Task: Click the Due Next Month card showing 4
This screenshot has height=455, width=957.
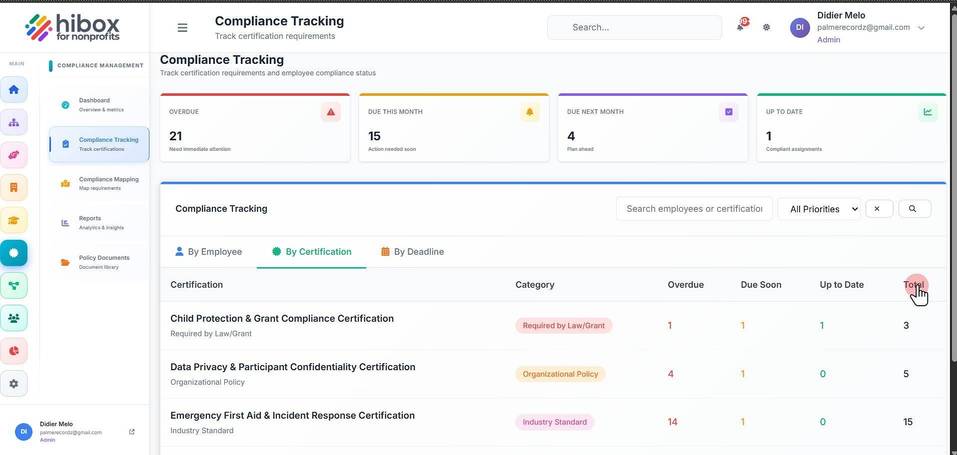Action: coord(653,128)
